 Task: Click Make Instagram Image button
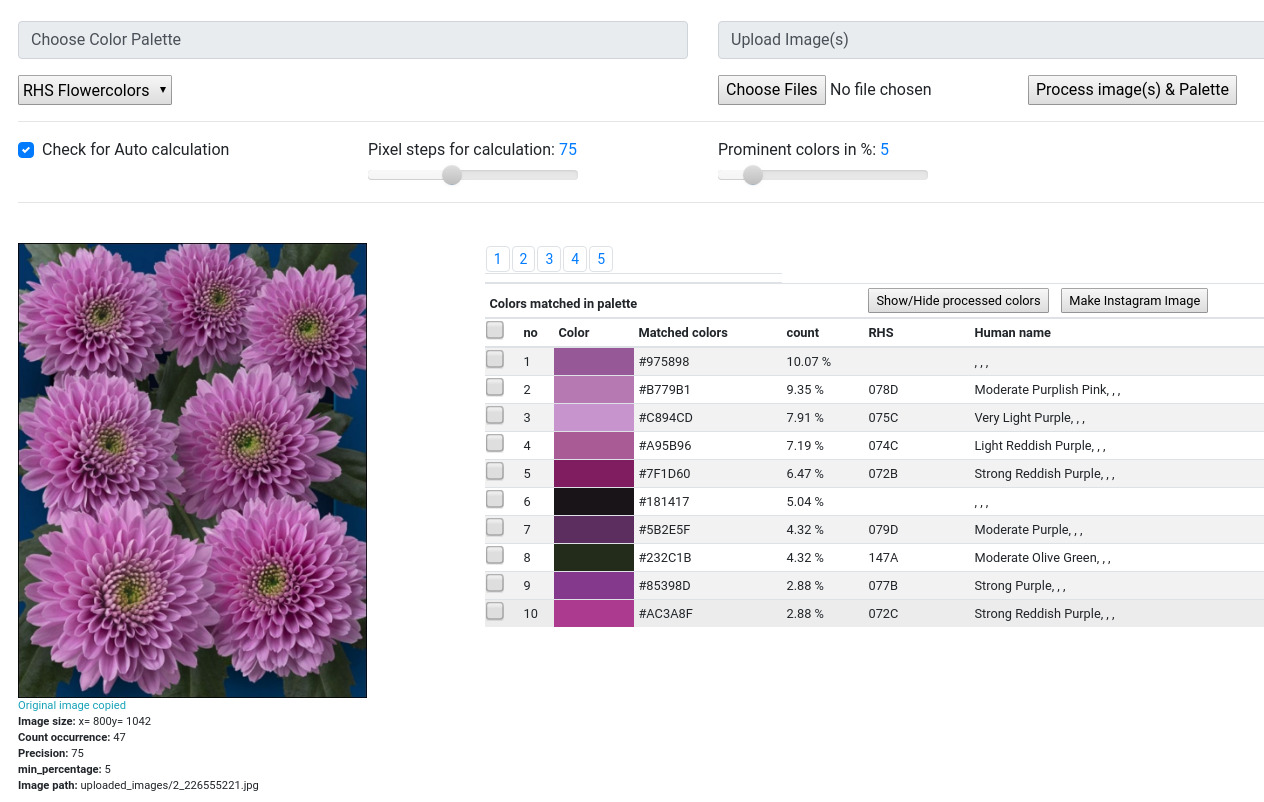click(1134, 300)
